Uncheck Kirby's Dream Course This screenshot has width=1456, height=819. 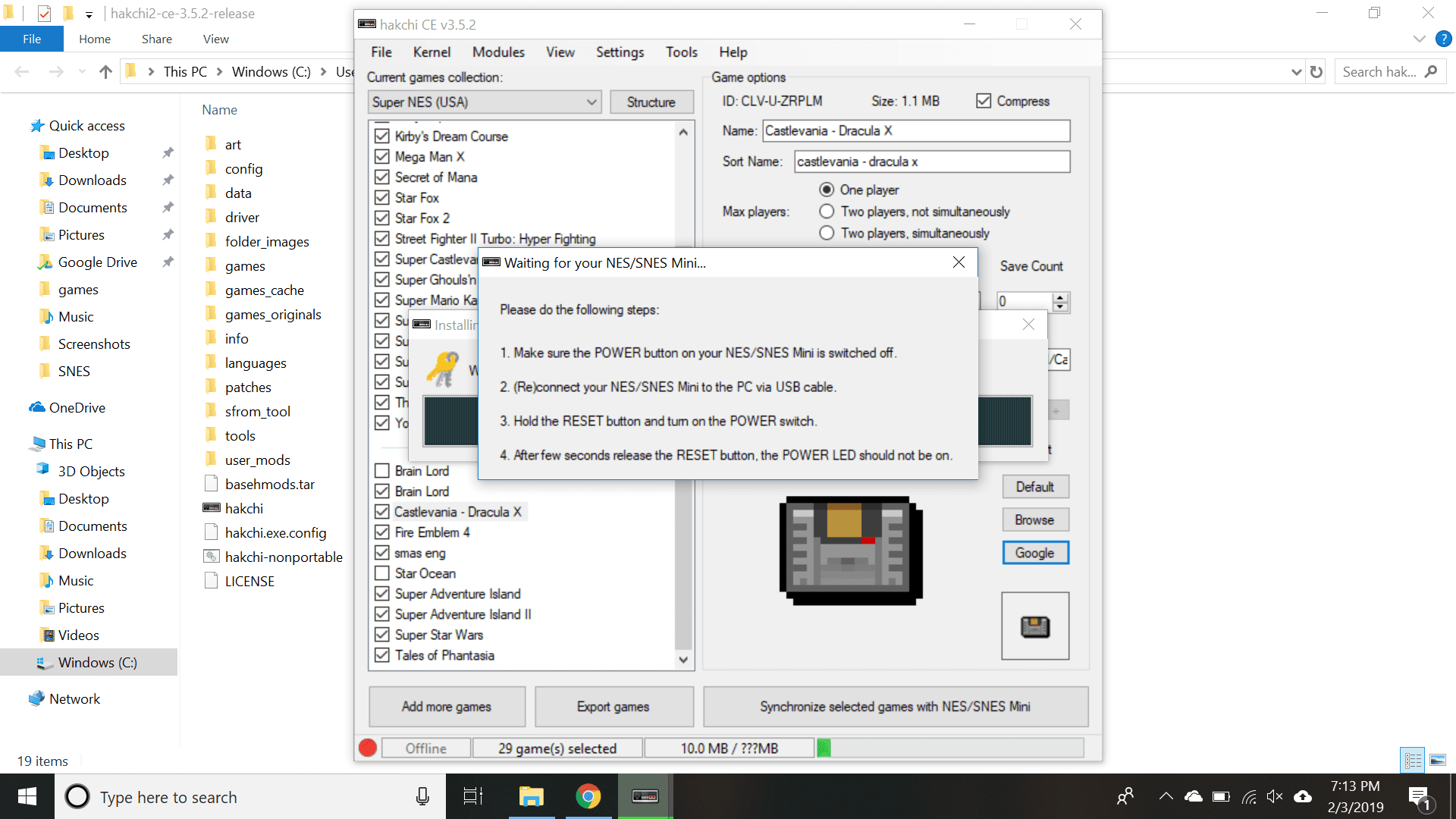pyautogui.click(x=382, y=136)
